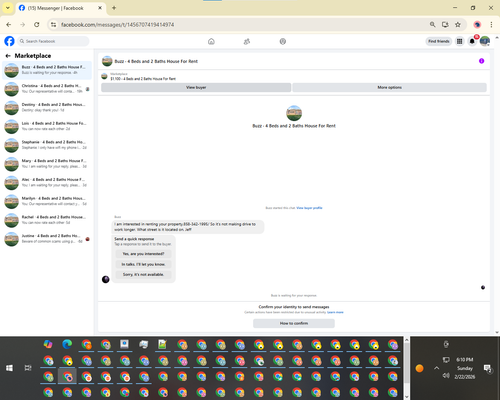The height and width of the screenshot is (400, 500).
Task: Open the purple conversation info icon
Action: click(481, 61)
